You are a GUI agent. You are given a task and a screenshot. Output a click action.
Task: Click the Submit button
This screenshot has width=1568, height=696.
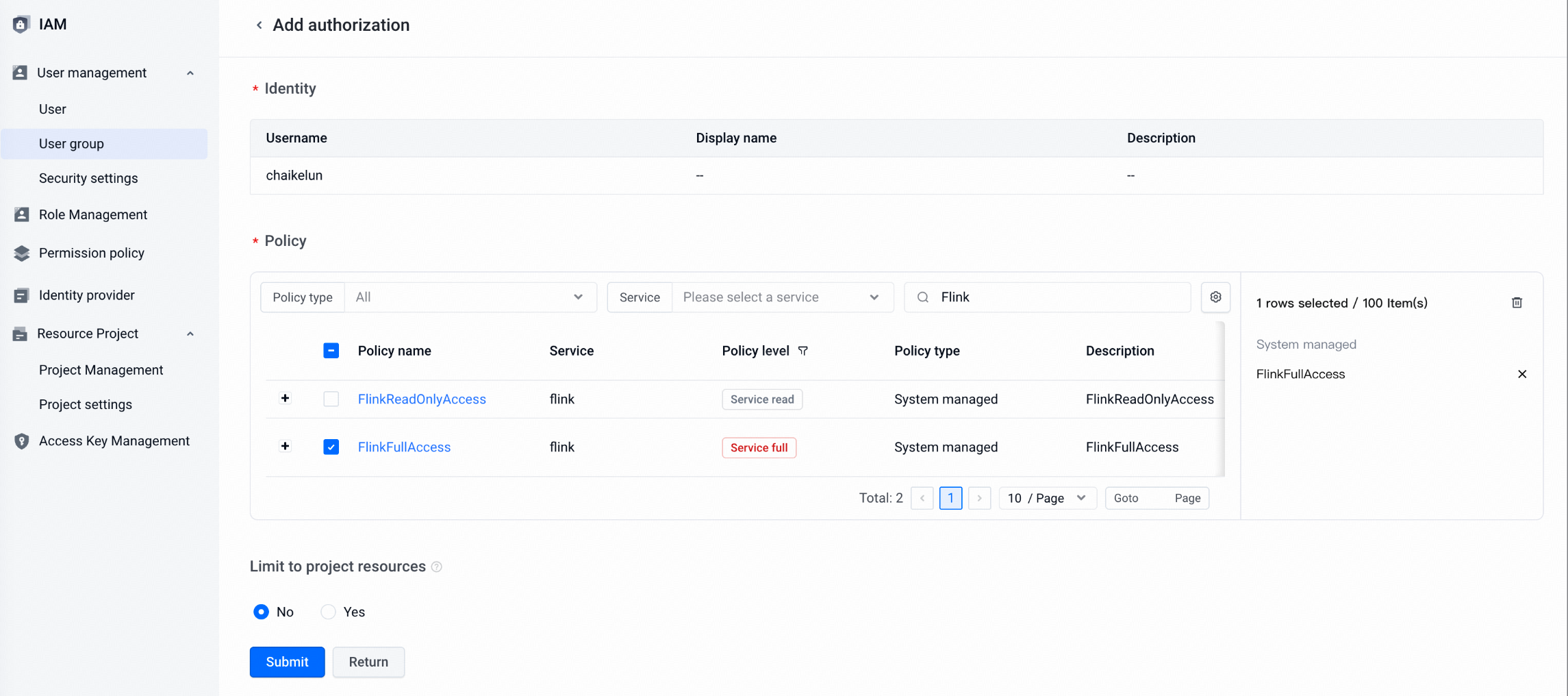[287, 662]
